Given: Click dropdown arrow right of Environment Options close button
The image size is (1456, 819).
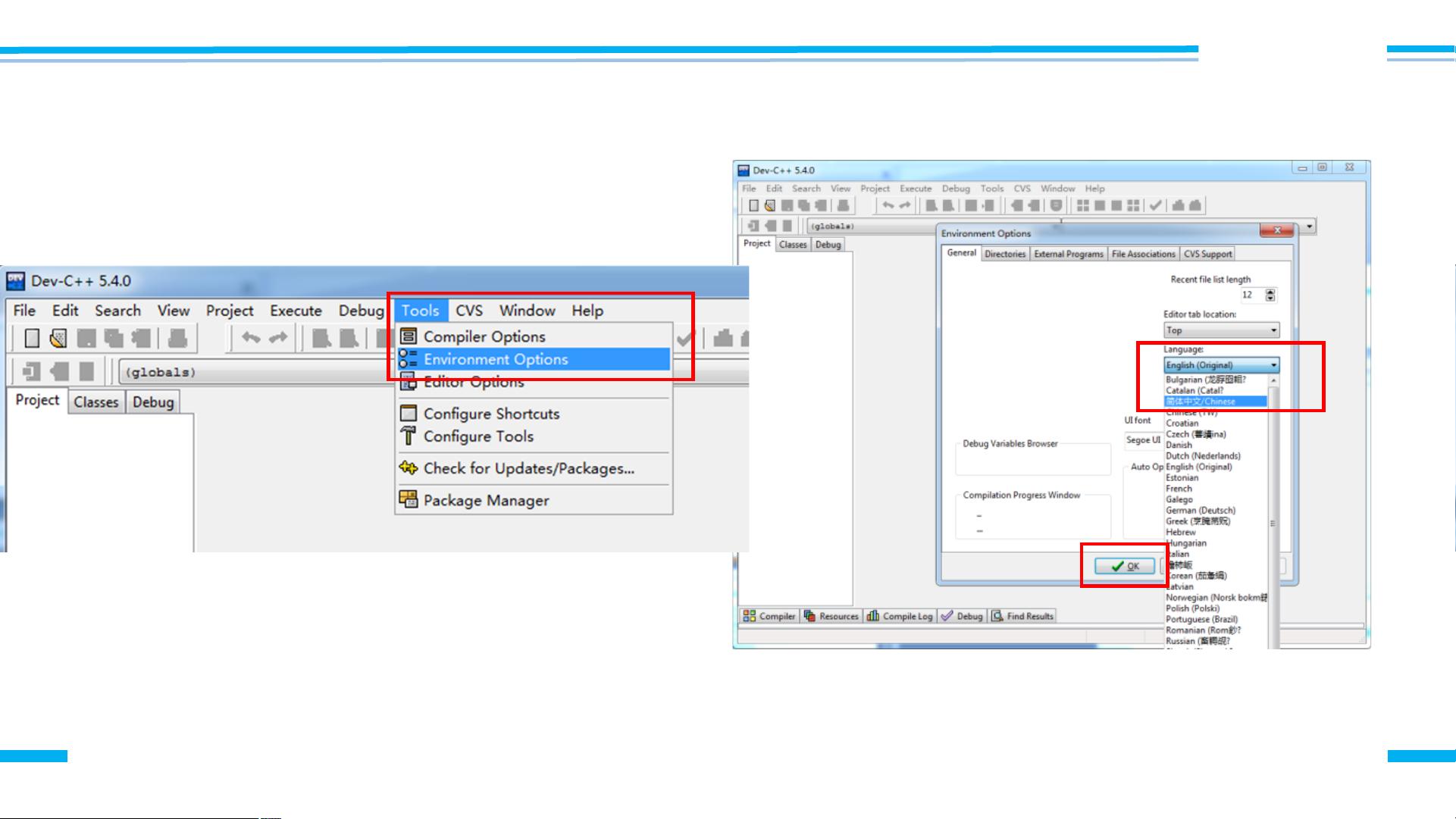Looking at the screenshot, I should [x=1310, y=226].
